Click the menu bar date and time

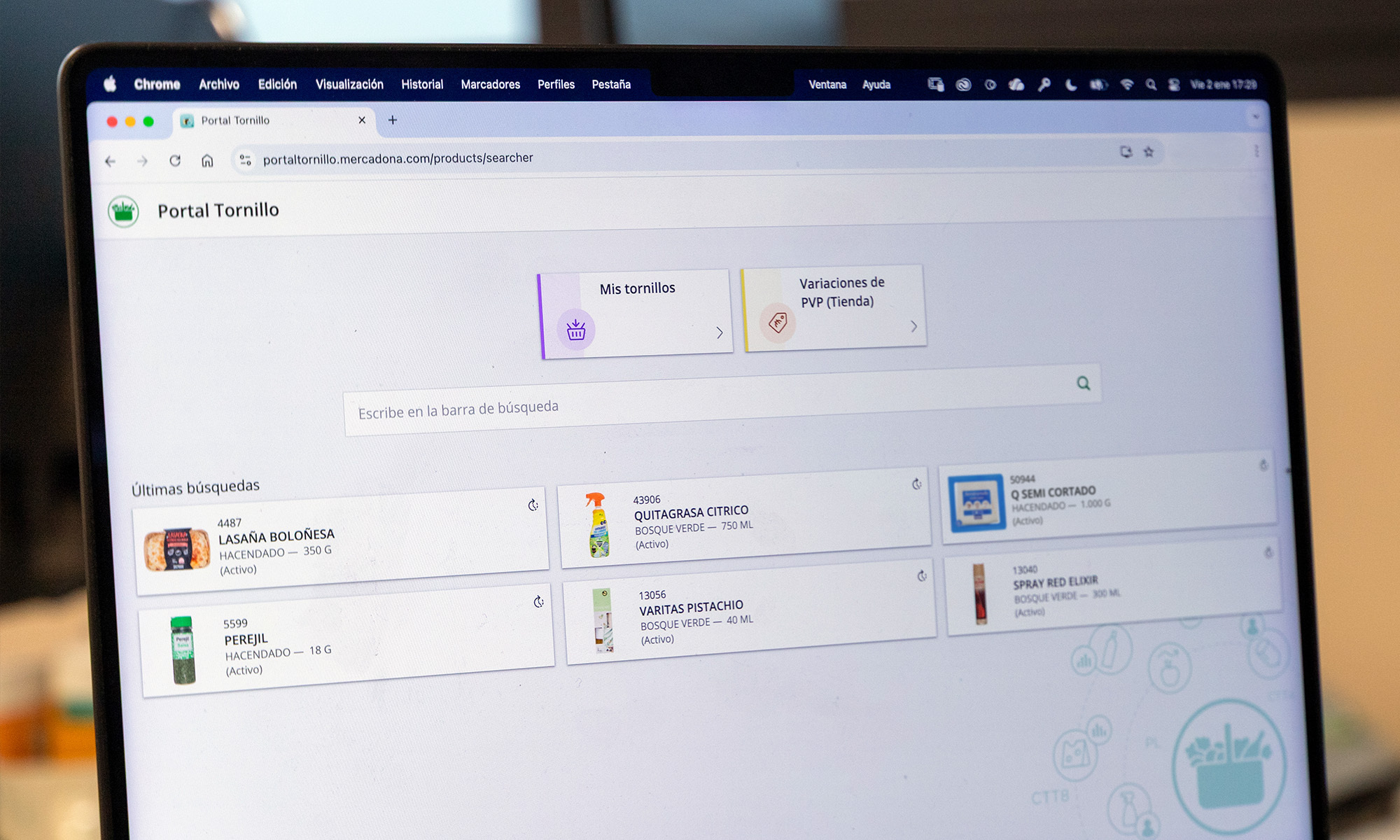1224,85
